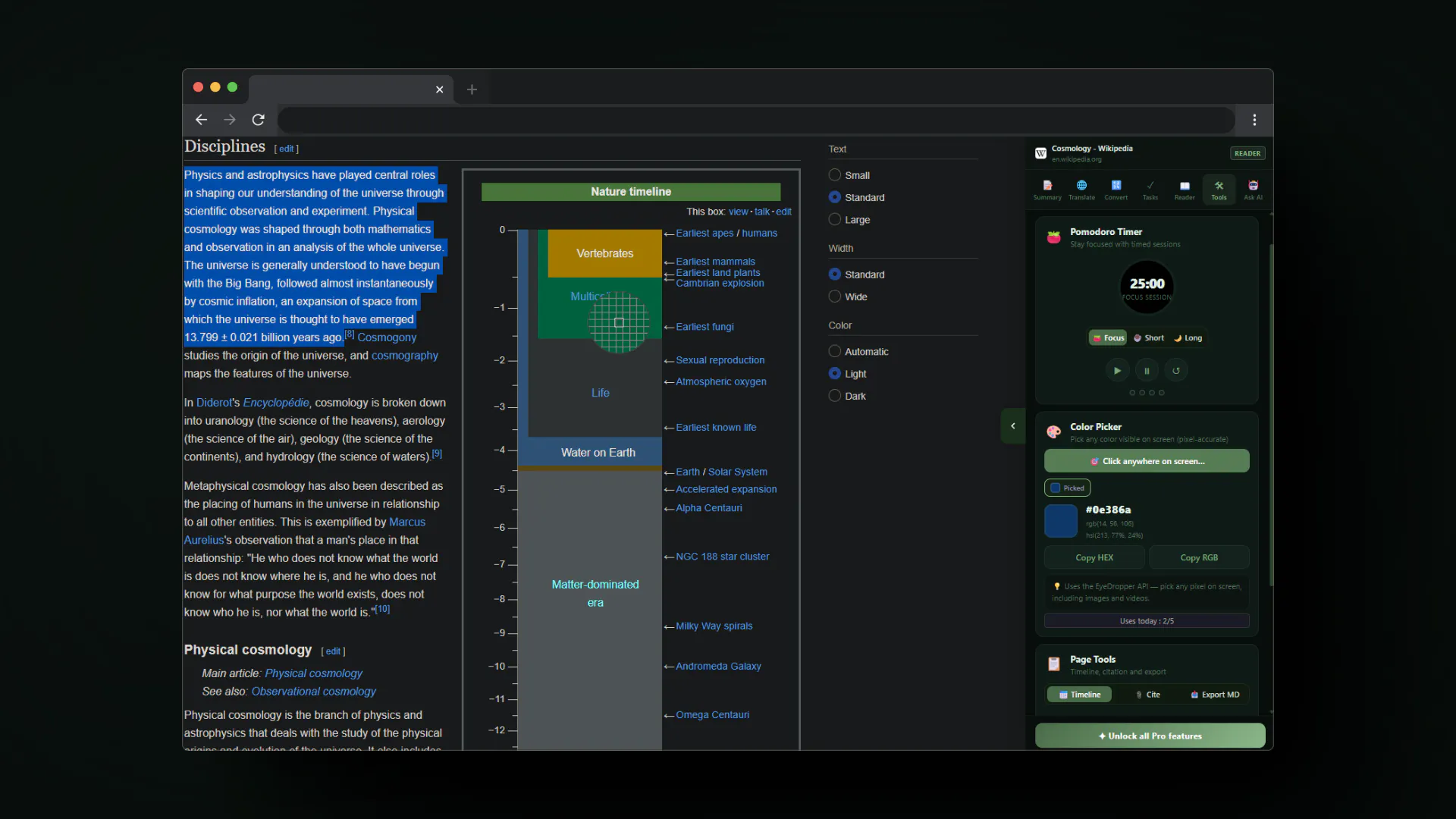1456x819 pixels.
Task: Open Earliest fungi in the timeline
Action: pyautogui.click(x=704, y=327)
